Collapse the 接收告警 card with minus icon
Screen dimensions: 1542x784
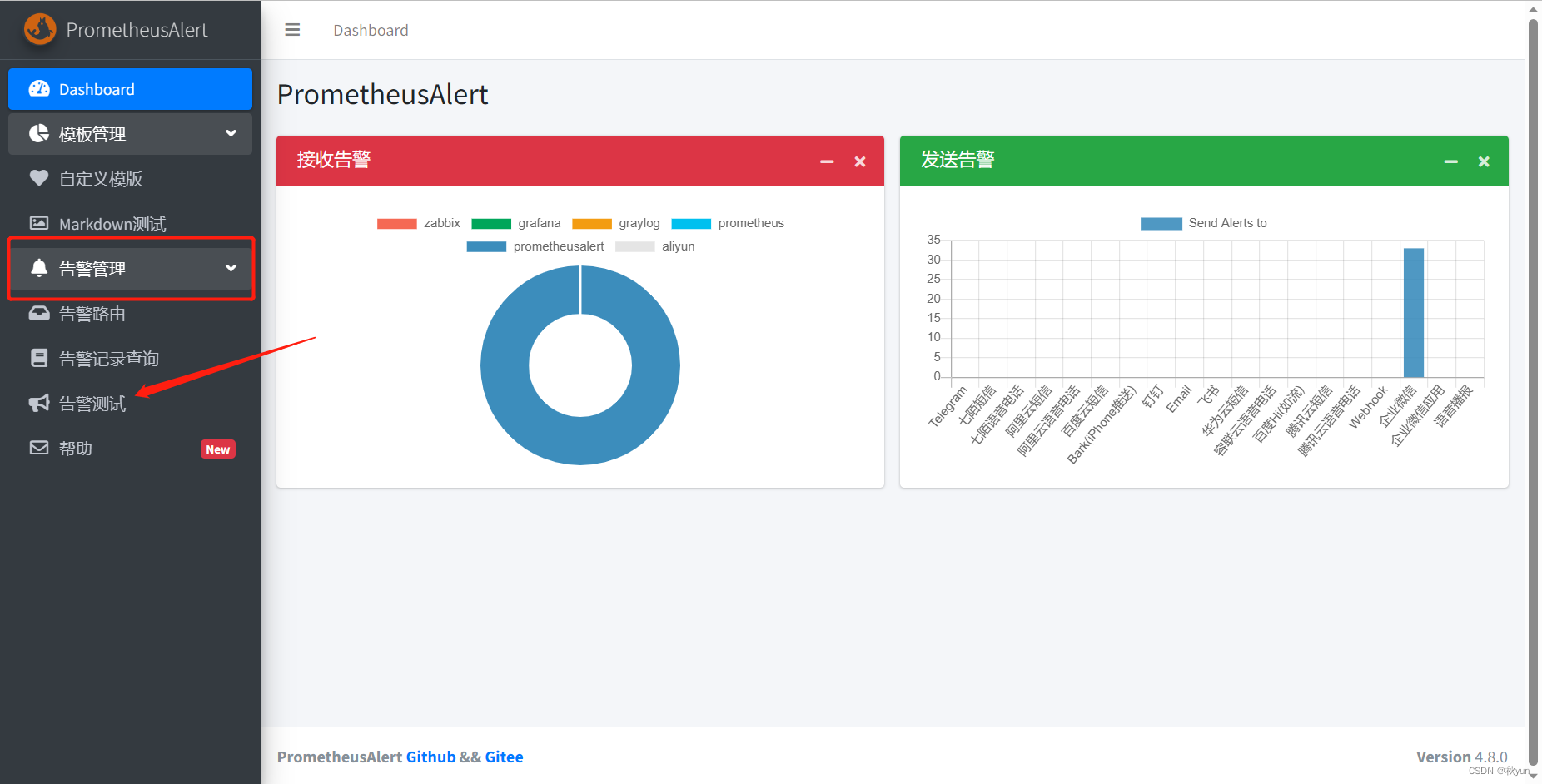tap(827, 161)
